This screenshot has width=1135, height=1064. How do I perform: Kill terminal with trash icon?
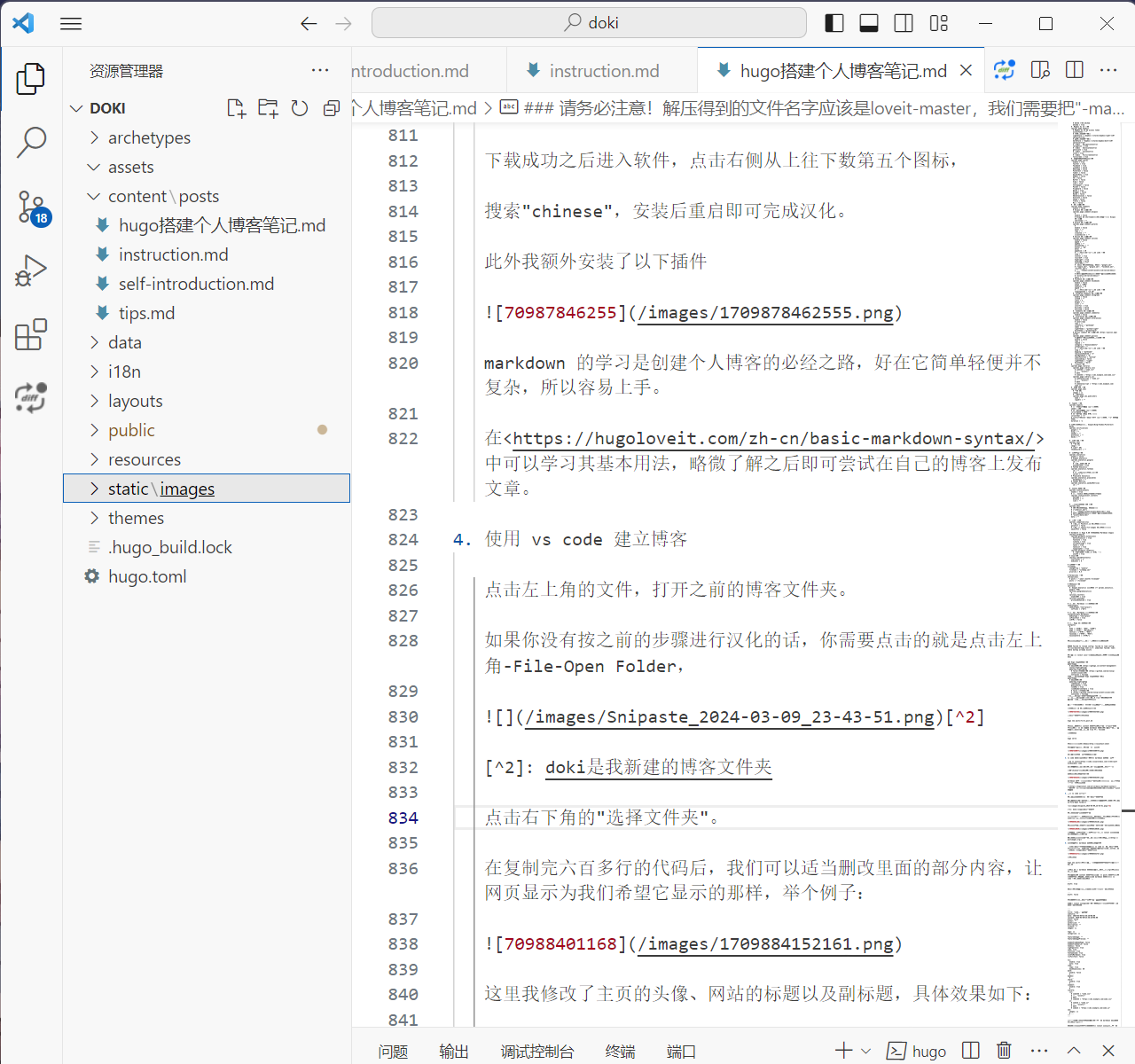pos(1004,1051)
